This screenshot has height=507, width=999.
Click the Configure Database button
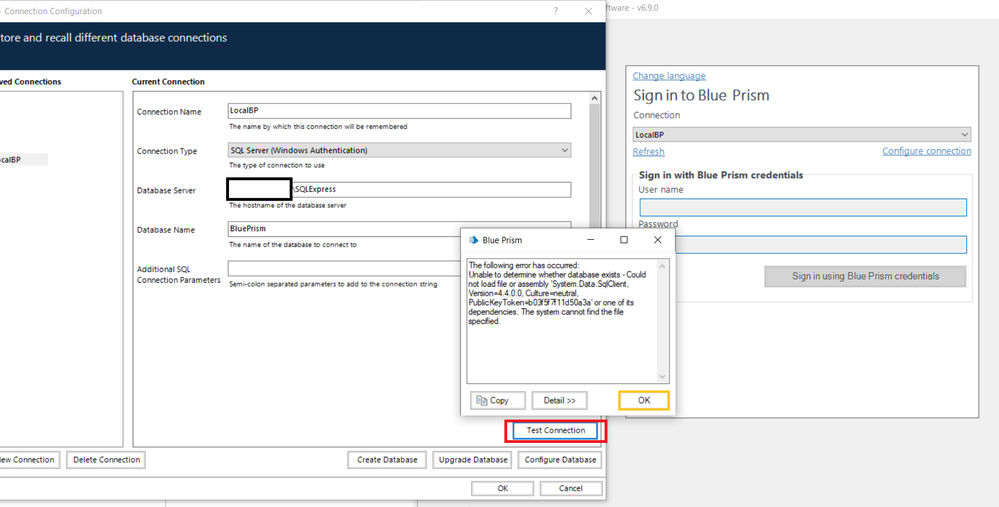pos(560,460)
